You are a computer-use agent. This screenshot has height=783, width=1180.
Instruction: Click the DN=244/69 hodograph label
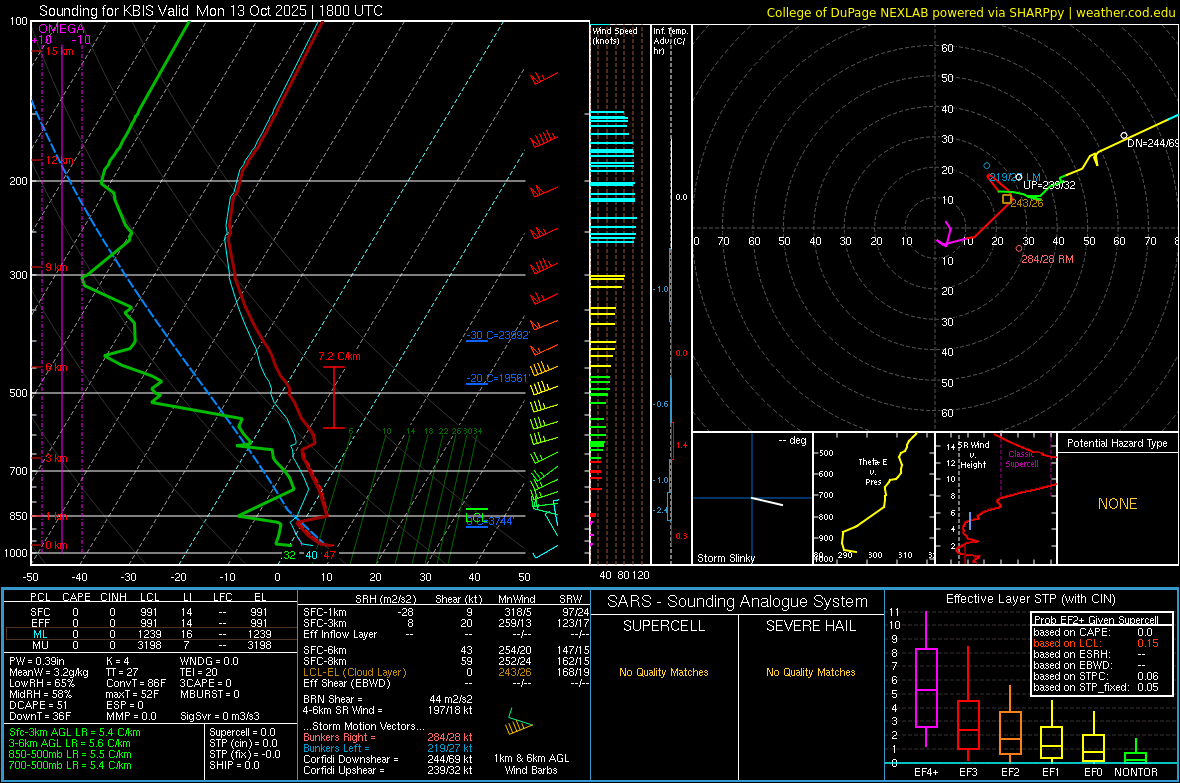coord(1153,143)
